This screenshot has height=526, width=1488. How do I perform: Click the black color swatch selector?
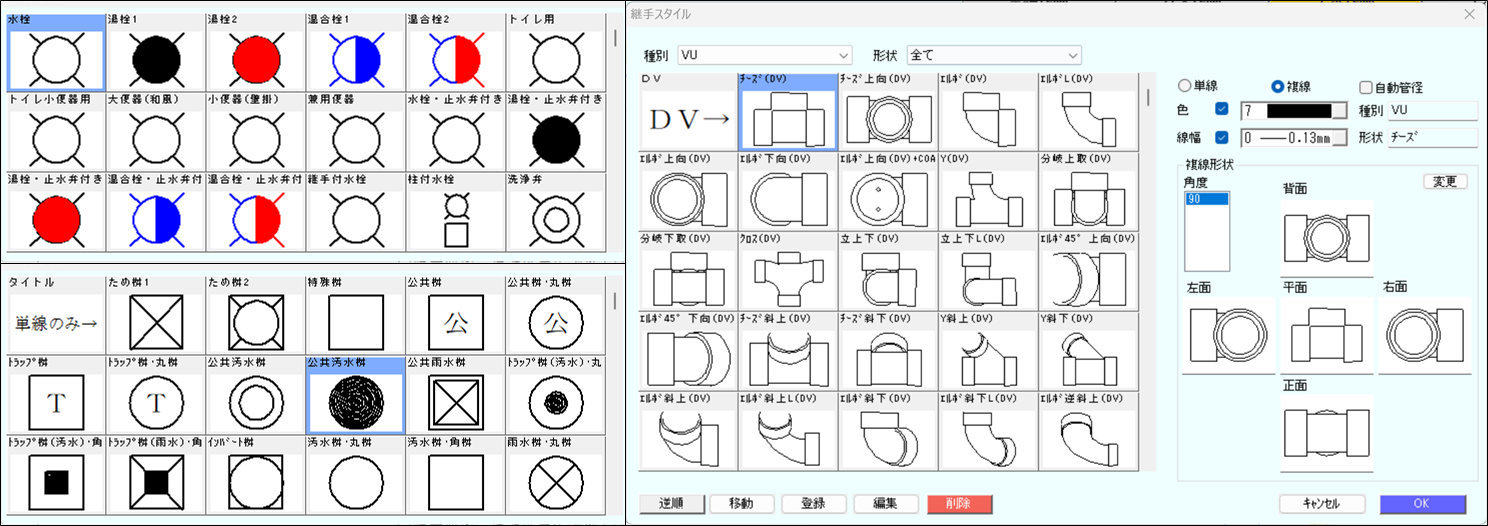tap(1294, 110)
